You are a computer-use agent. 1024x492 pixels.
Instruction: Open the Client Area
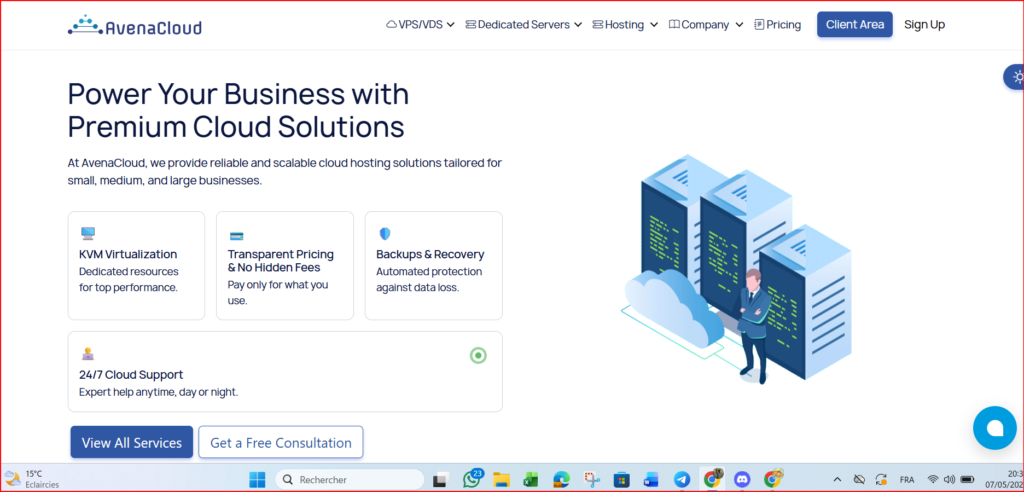pos(854,25)
